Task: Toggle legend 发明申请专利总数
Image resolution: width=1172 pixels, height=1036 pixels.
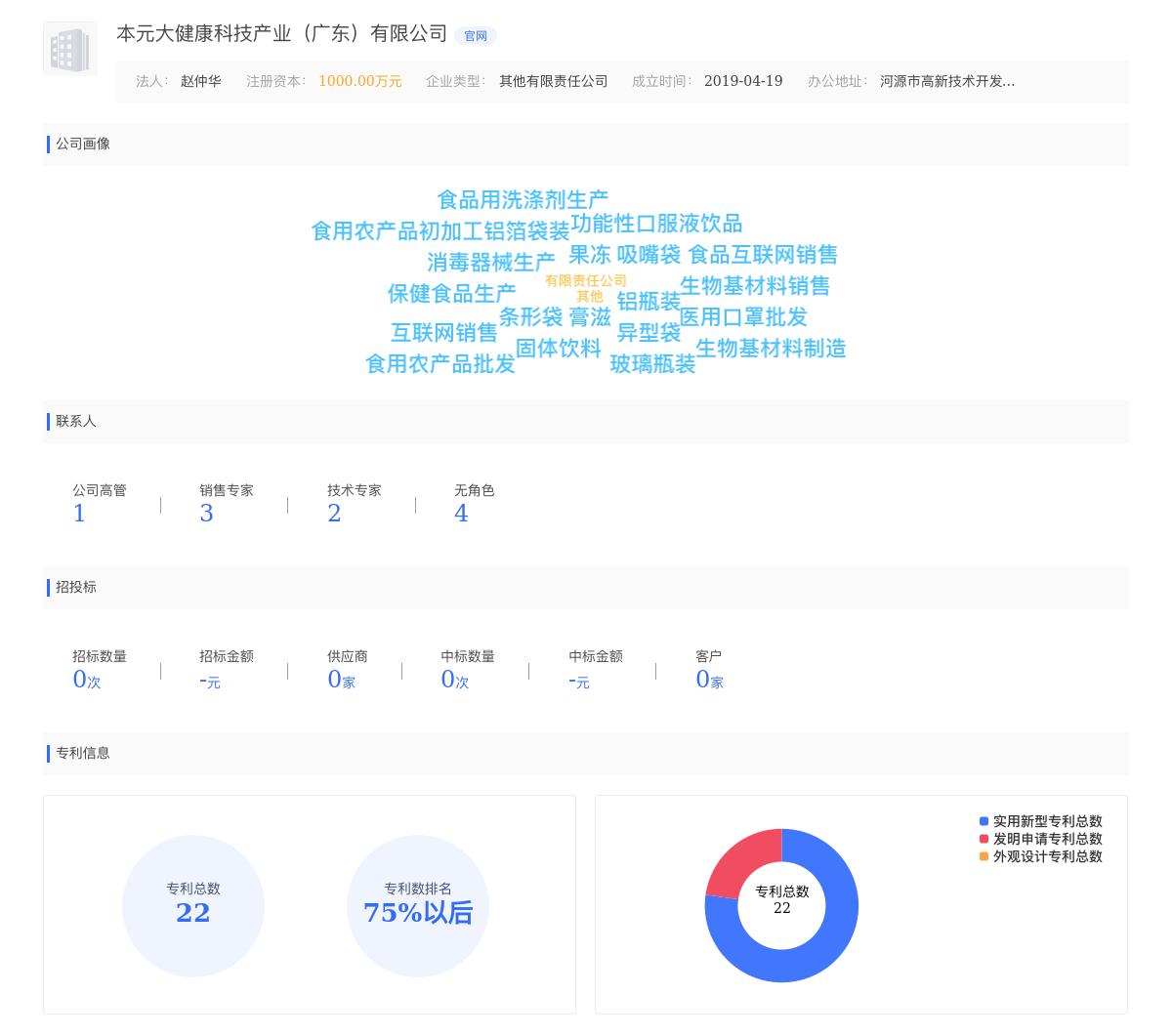Action: coord(1041,840)
